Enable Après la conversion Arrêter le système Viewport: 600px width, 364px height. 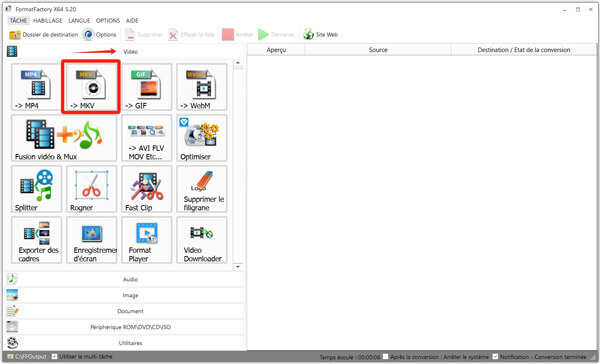[x=386, y=357]
